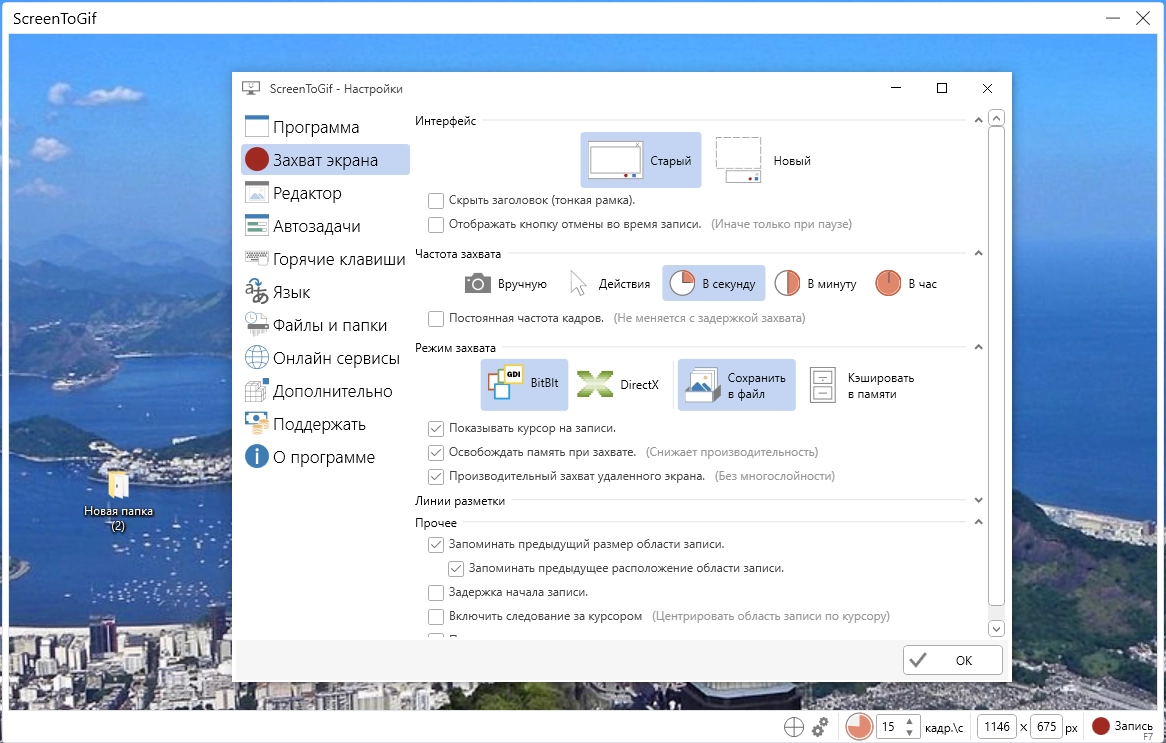The height and width of the screenshot is (743, 1166).
Task: Uncheck Запоминать предыдущее расположение области записи
Action: pos(456,569)
